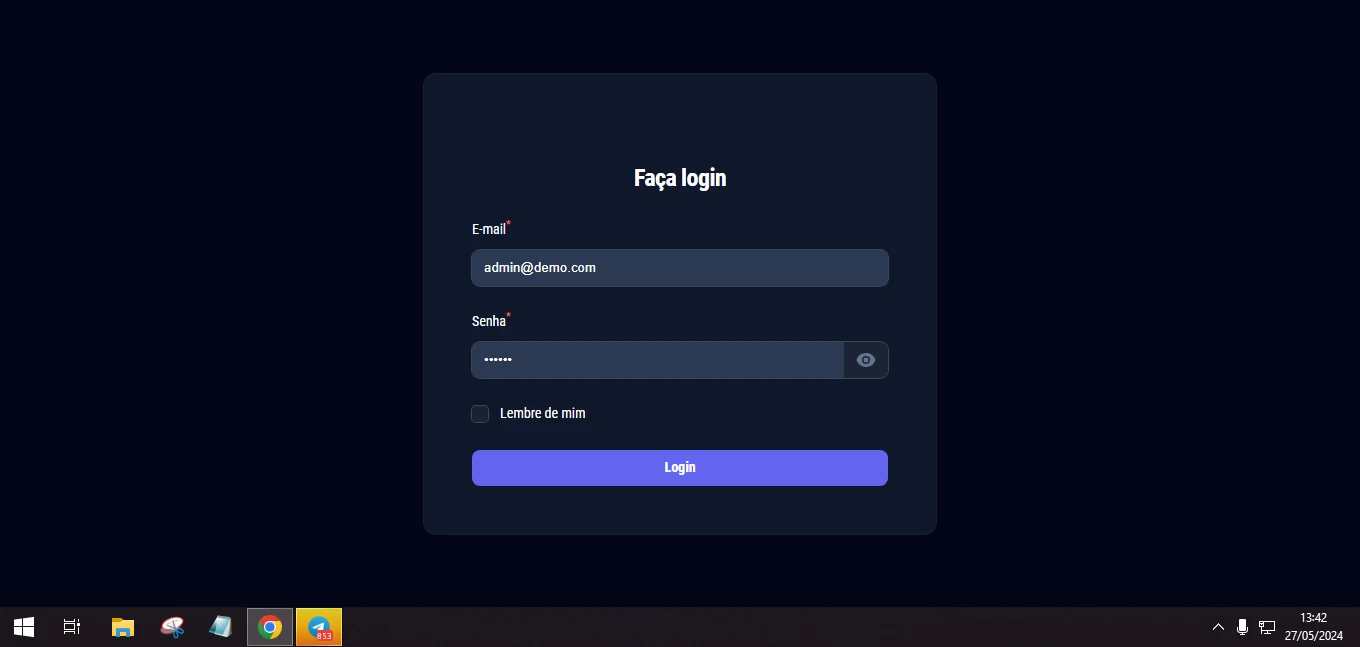The height and width of the screenshot is (647, 1360).
Task: Click the Lembre de mim label text
Action: point(542,413)
